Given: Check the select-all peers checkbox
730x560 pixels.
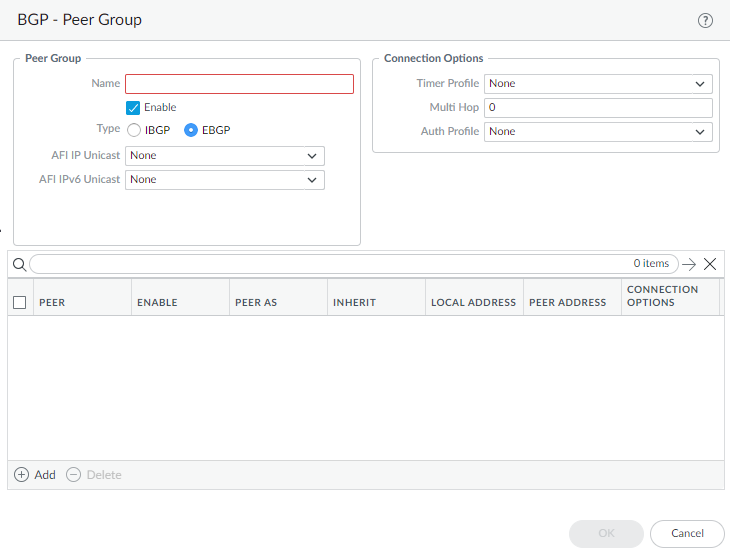Looking at the screenshot, I should point(19,302).
